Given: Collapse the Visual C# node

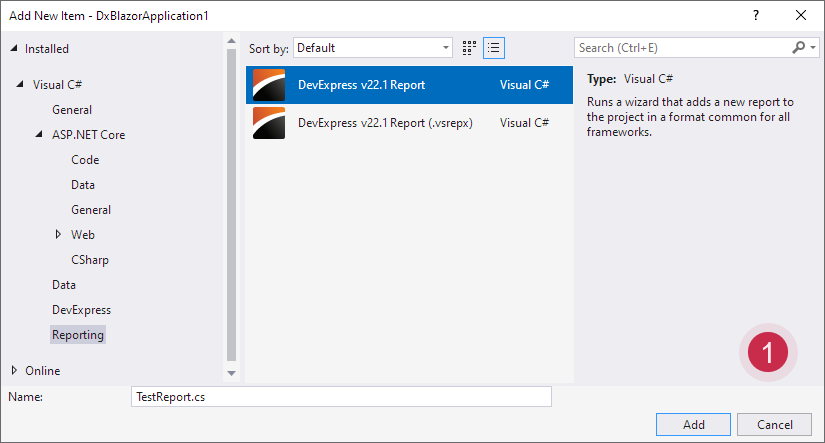Looking at the screenshot, I should tap(21, 85).
